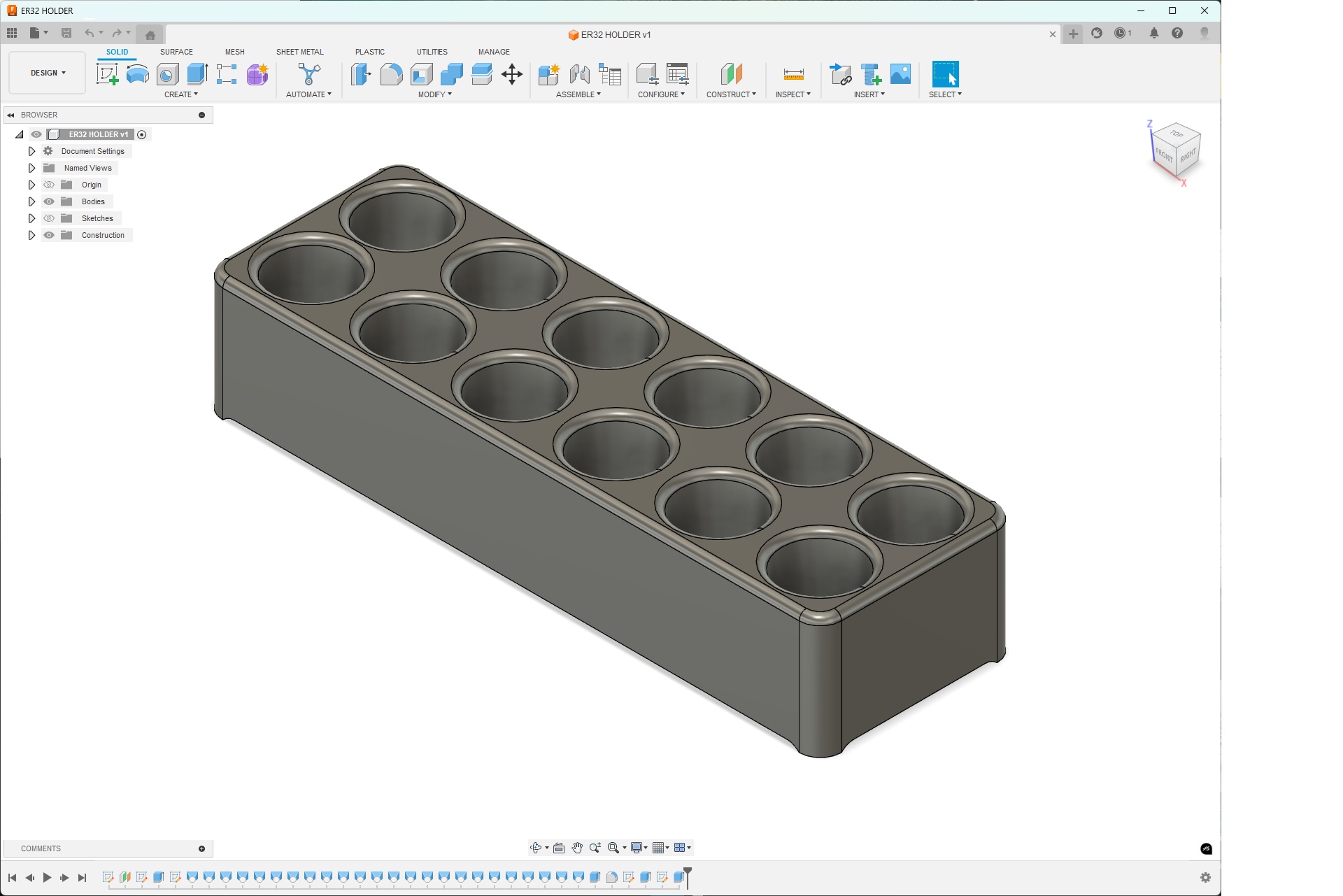
Task: Select the Joint tool in Assemble
Action: (x=579, y=74)
